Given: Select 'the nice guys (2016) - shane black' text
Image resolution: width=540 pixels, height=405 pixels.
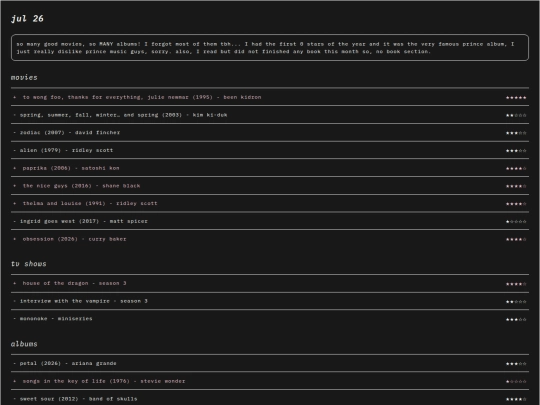Looking at the screenshot, I should pyautogui.click(x=81, y=186).
